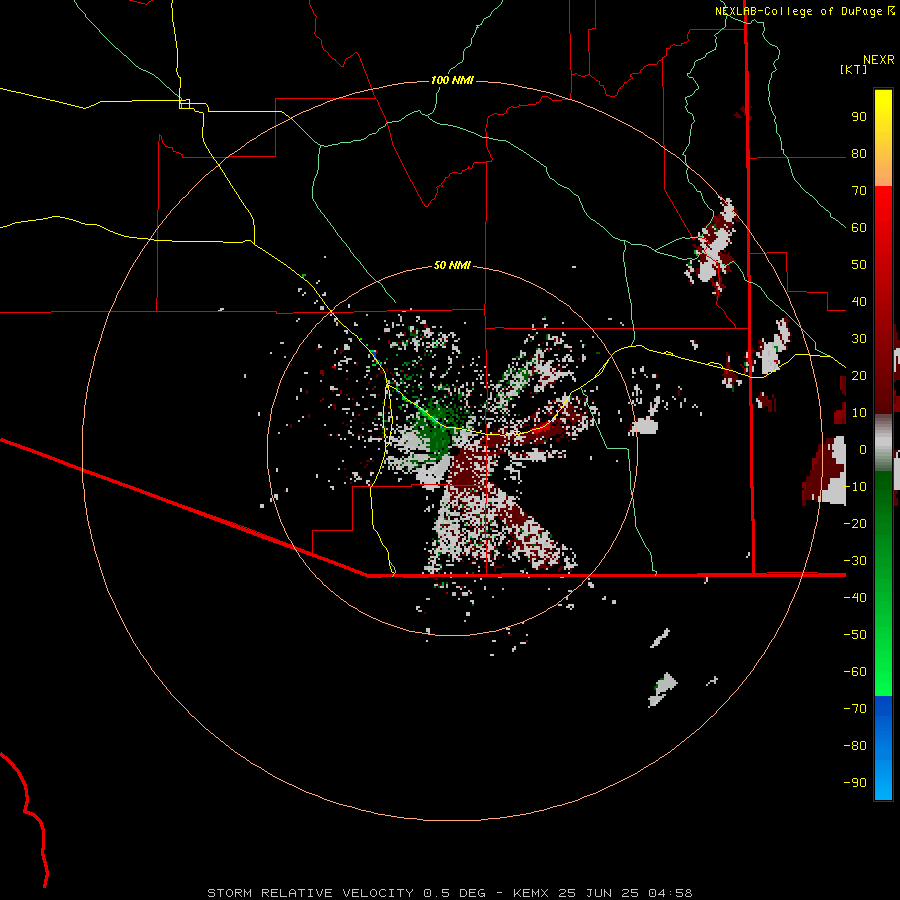Select the positive 20 scale label
This screenshot has height=900, width=900.
[859, 375]
